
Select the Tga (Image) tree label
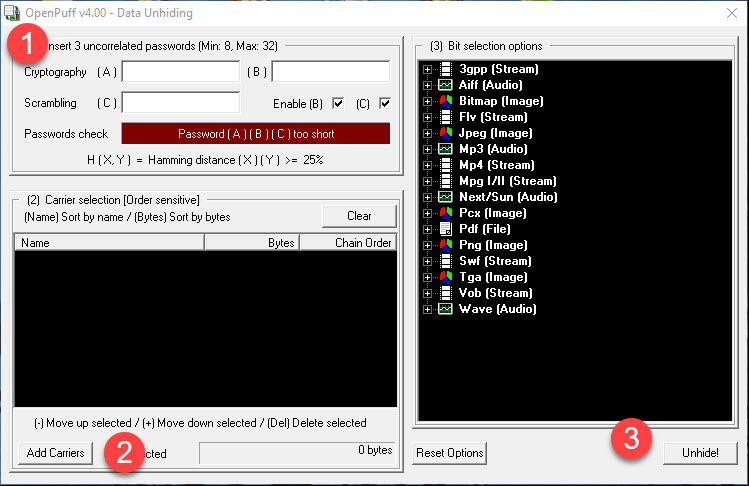[x=493, y=277]
